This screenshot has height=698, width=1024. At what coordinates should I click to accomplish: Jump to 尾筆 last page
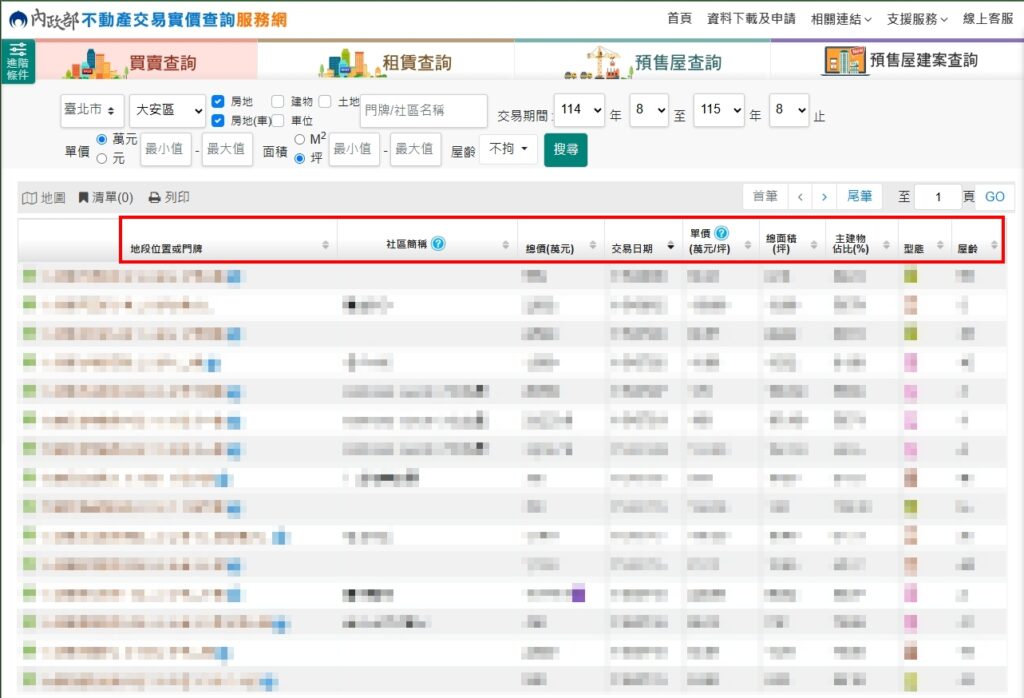[x=859, y=197]
